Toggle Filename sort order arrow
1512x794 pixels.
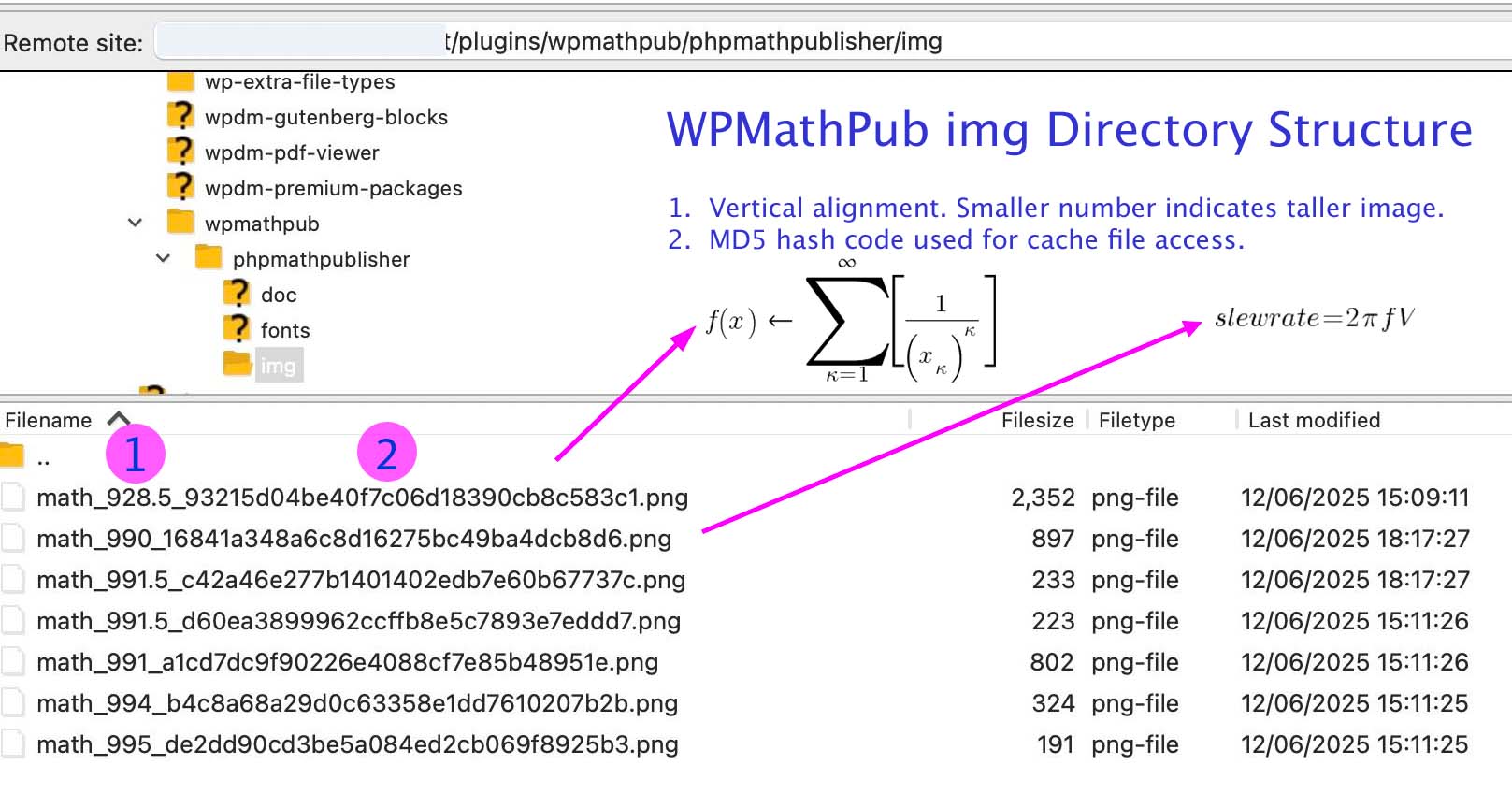[x=119, y=419]
